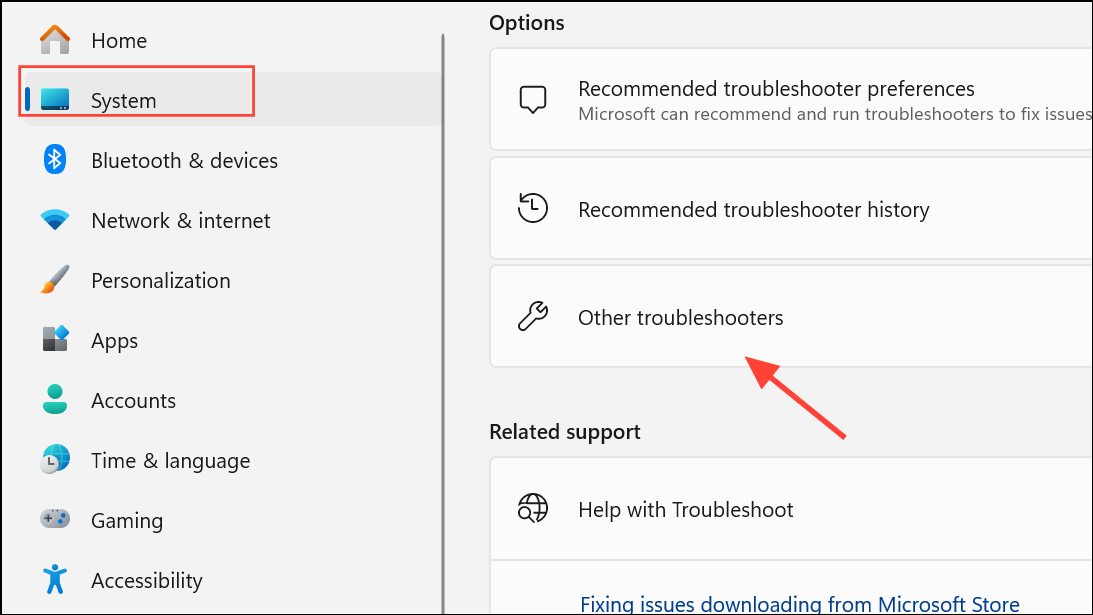Click the globe icon next to Help with Troubleshoot
The height and width of the screenshot is (615, 1093).
pos(533,509)
